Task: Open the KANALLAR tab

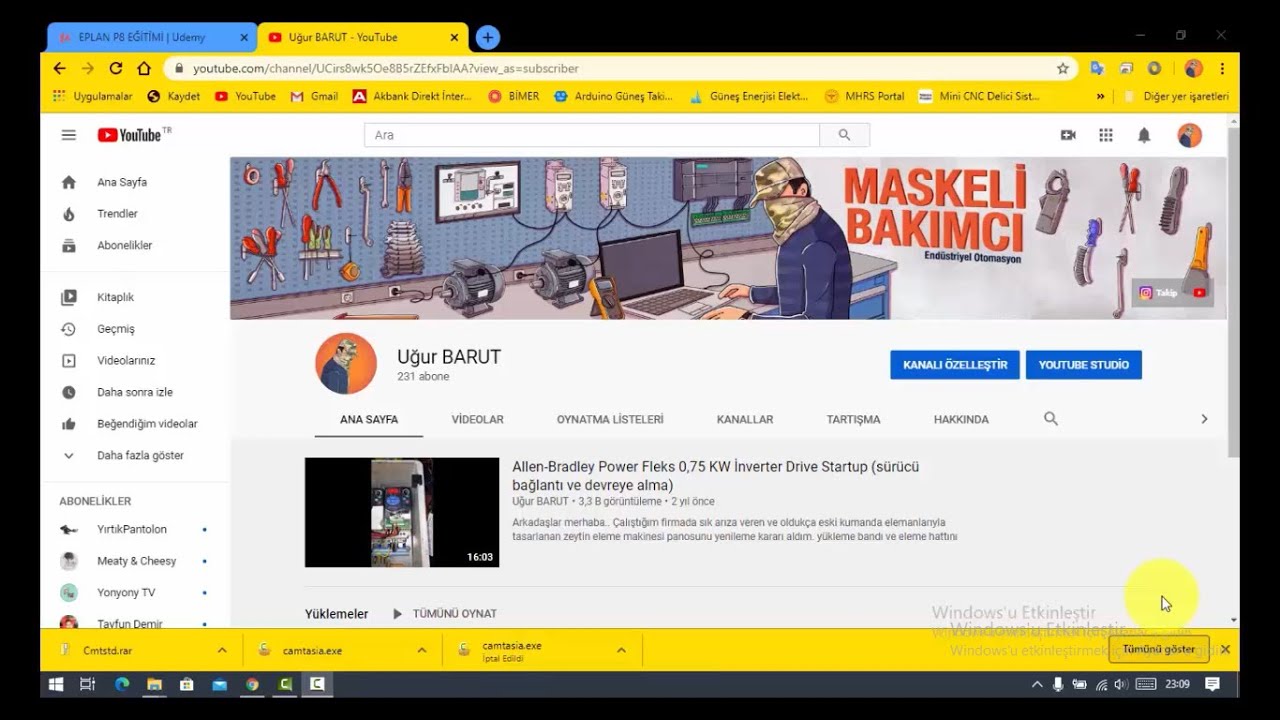Action: pos(745,419)
